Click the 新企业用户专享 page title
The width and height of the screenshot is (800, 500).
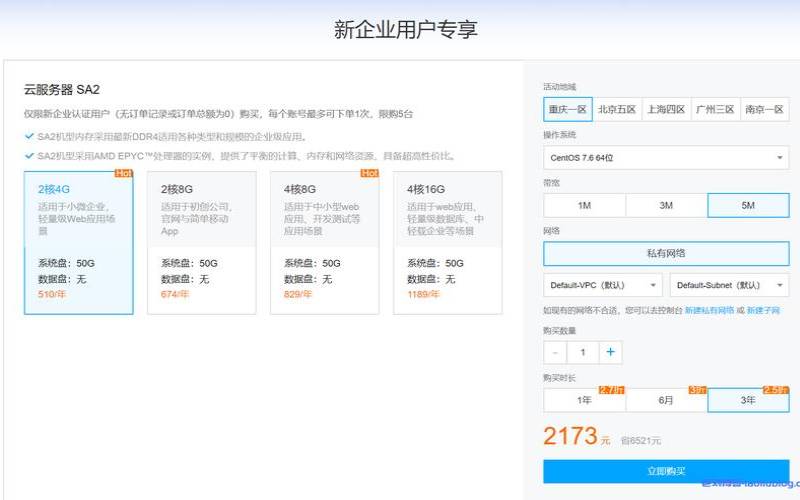pyautogui.click(x=406, y=29)
